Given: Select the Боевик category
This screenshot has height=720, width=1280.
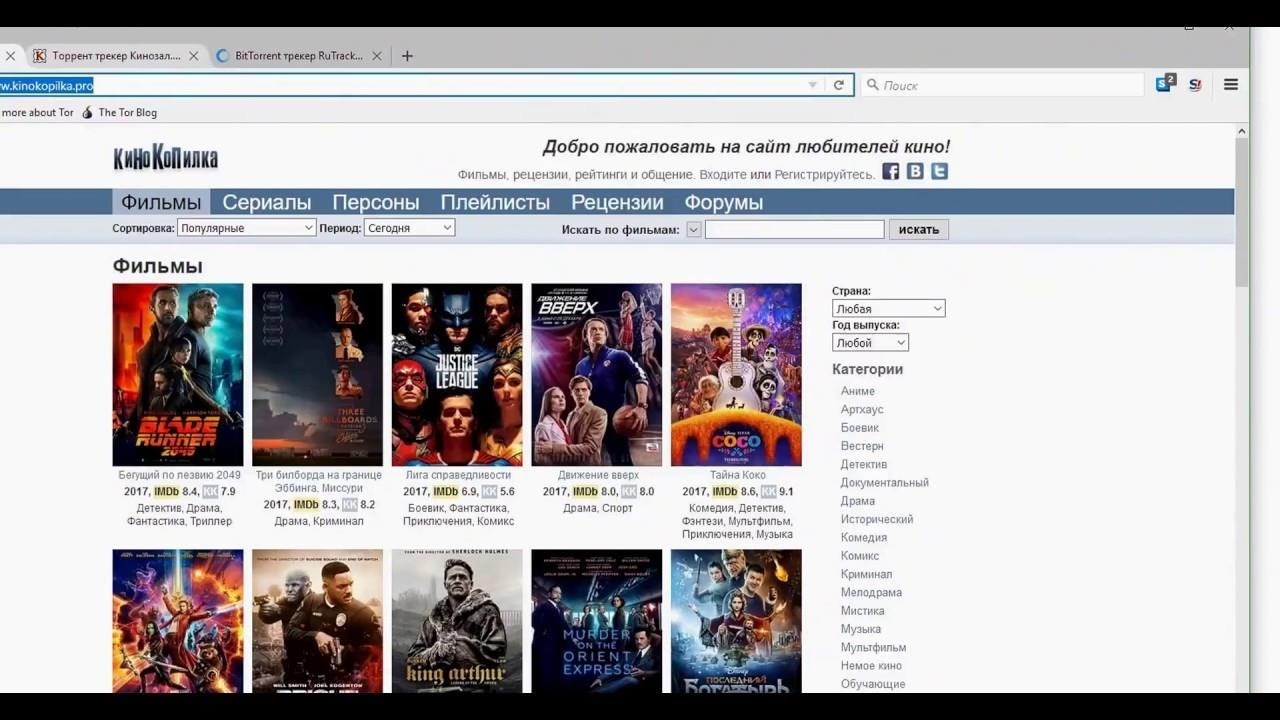Looking at the screenshot, I should [x=860, y=428].
